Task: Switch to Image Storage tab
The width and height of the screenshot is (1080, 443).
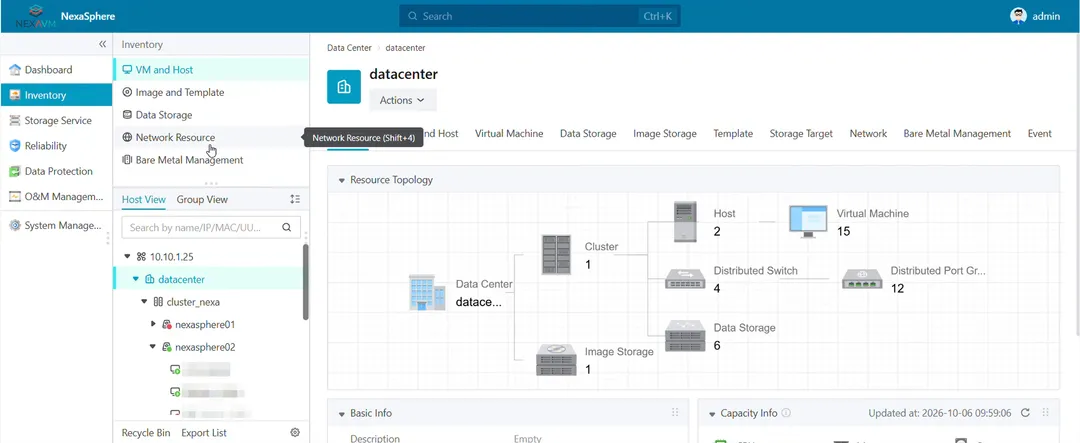Action: point(665,134)
